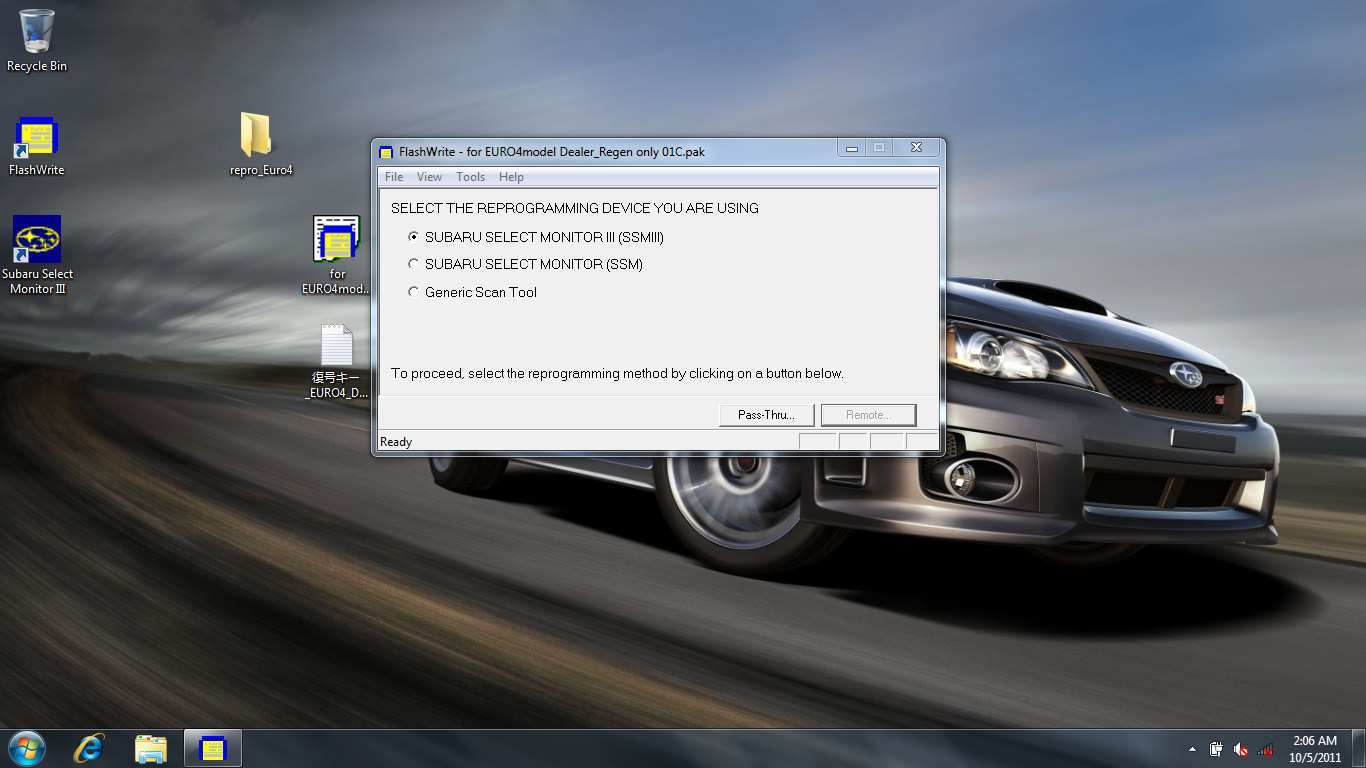Click the Ready status bar text

pos(396,442)
